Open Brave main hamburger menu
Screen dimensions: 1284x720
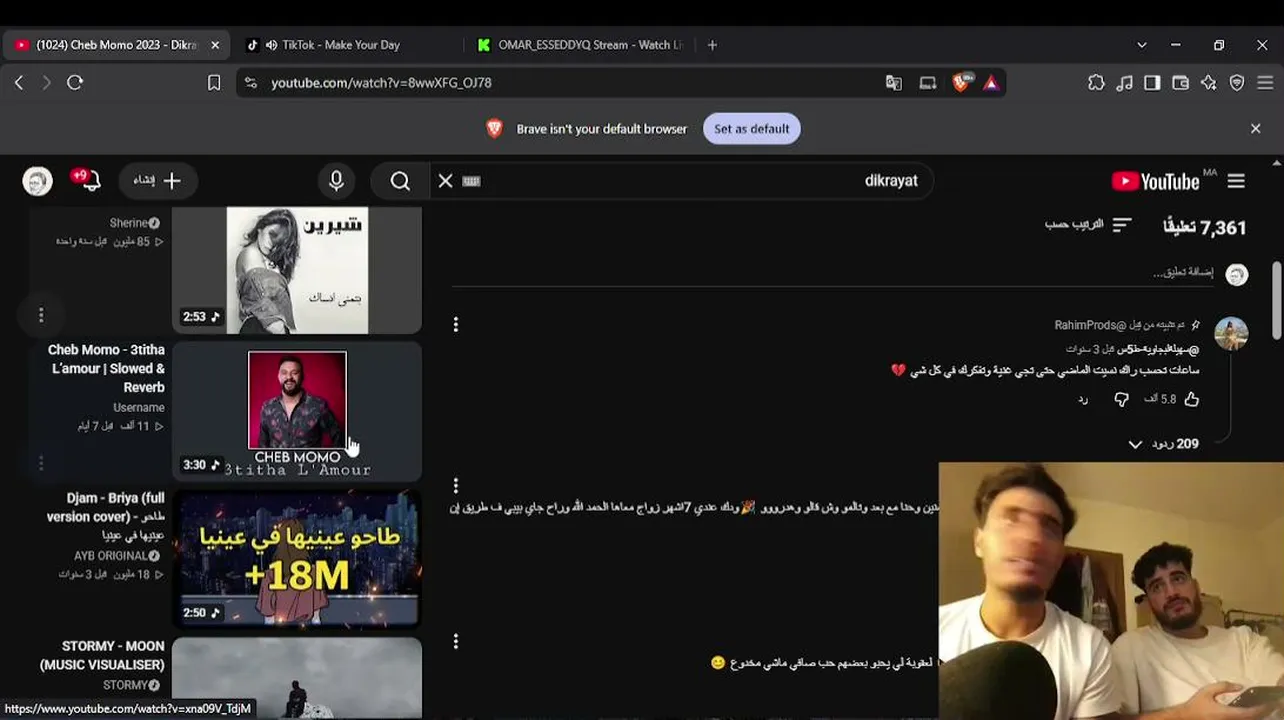point(1266,83)
